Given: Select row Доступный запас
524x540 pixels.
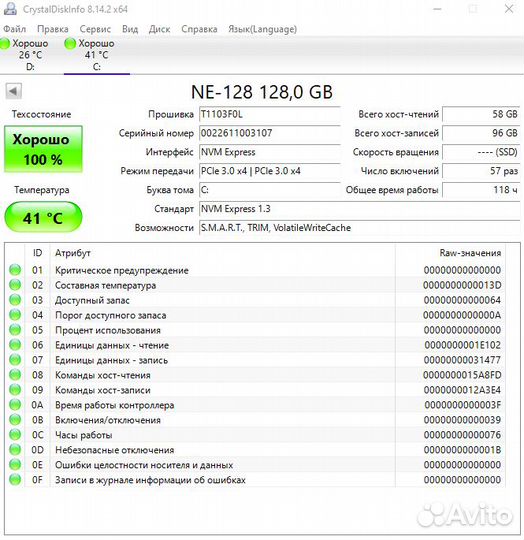Looking at the screenshot, I should tap(255, 300).
